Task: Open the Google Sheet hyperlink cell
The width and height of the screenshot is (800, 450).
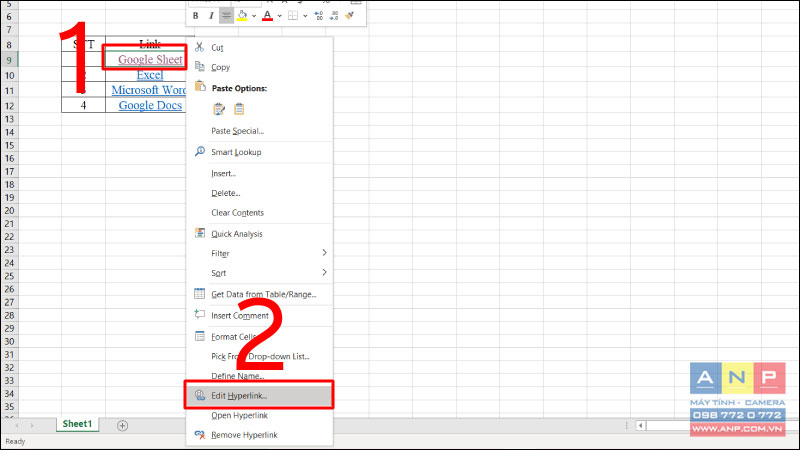Action: tap(150, 59)
